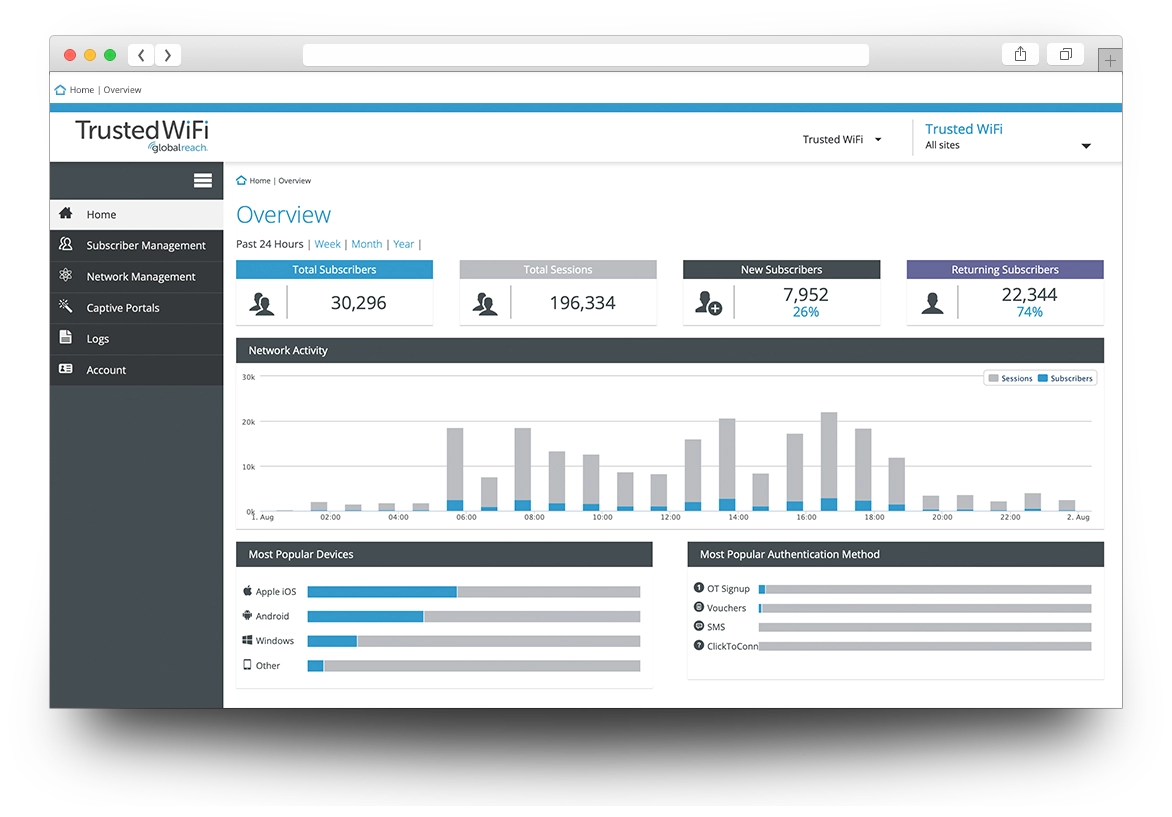Toggle Subscribers series in chart legend

[x=1065, y=378]
